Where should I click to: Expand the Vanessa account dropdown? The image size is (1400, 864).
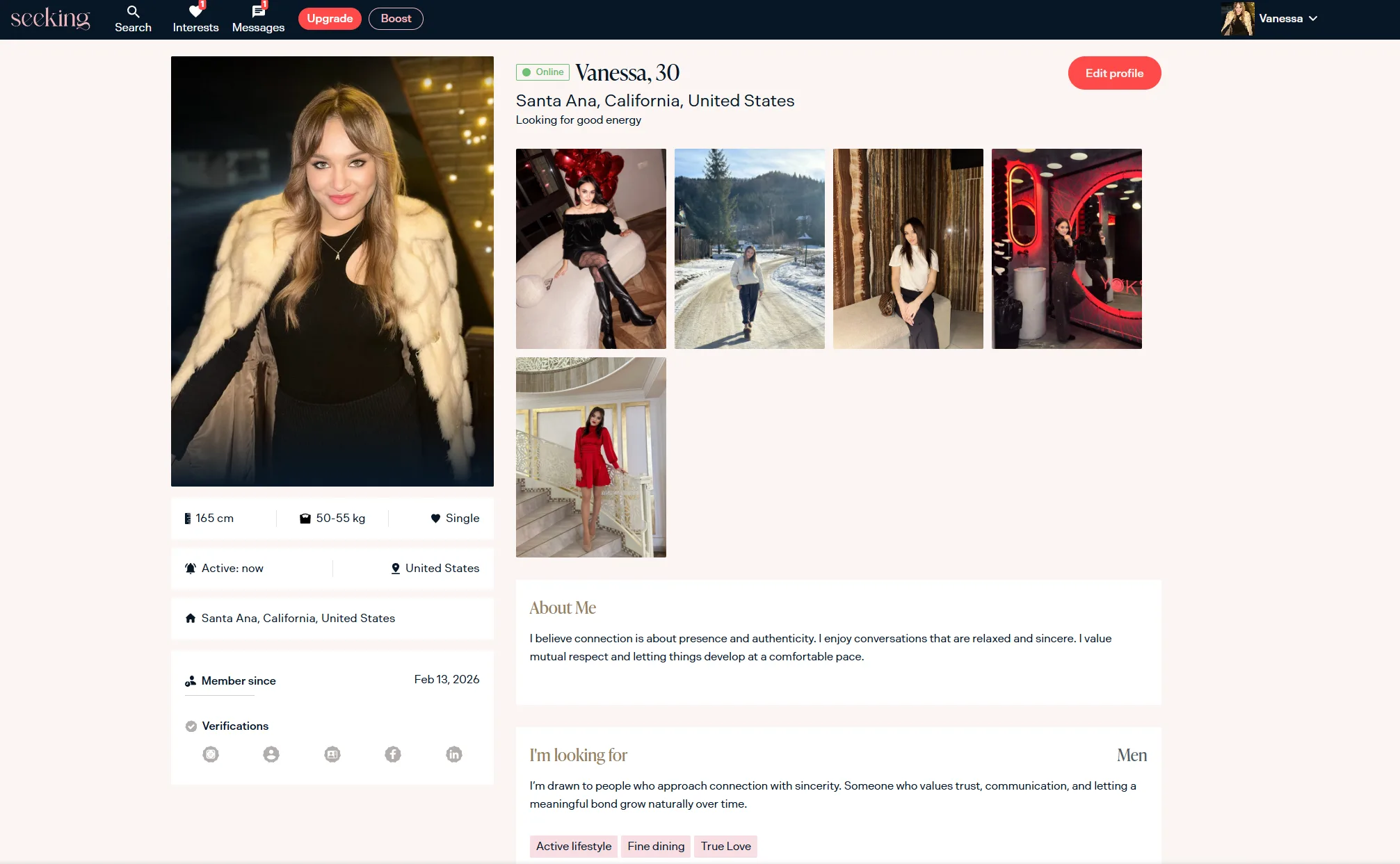(1289, 19)
